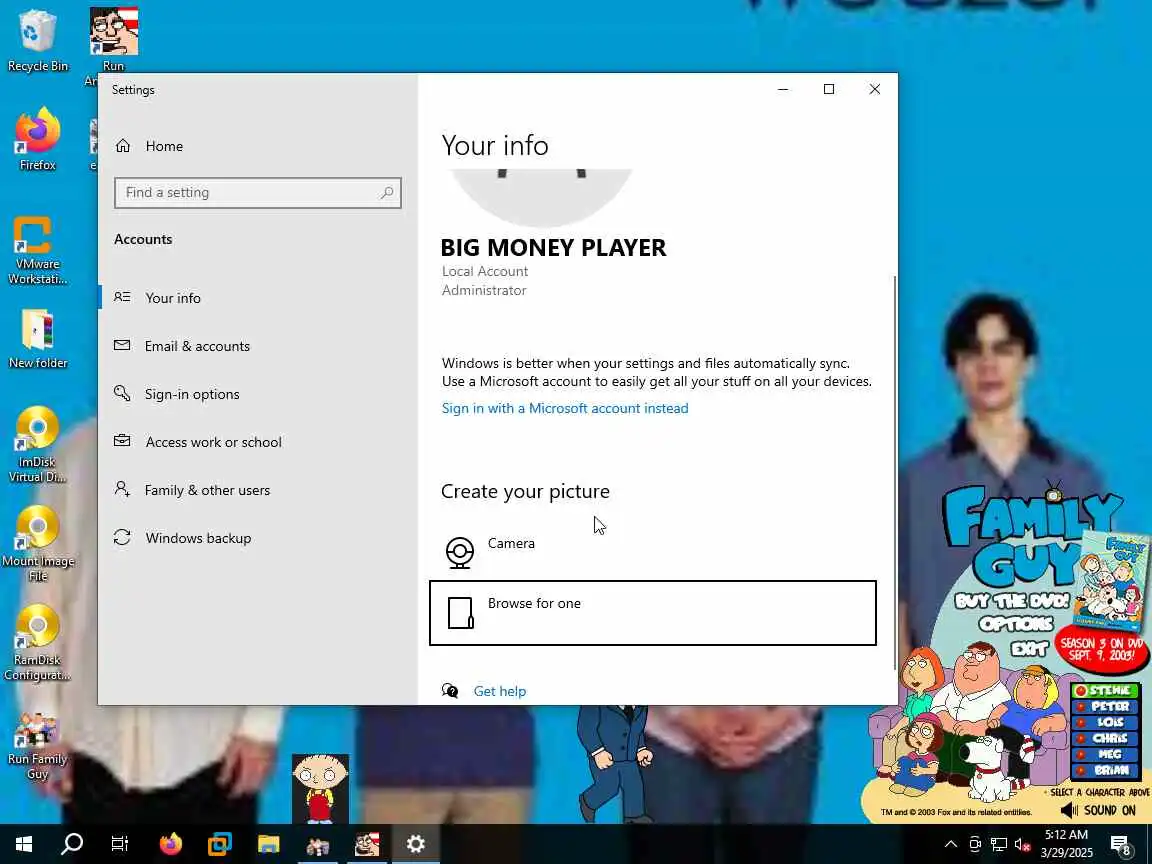This screenshot has width=1152, height=864.
Task: Click the file icon beside Browse for one
Action: [x=461, y=613]
